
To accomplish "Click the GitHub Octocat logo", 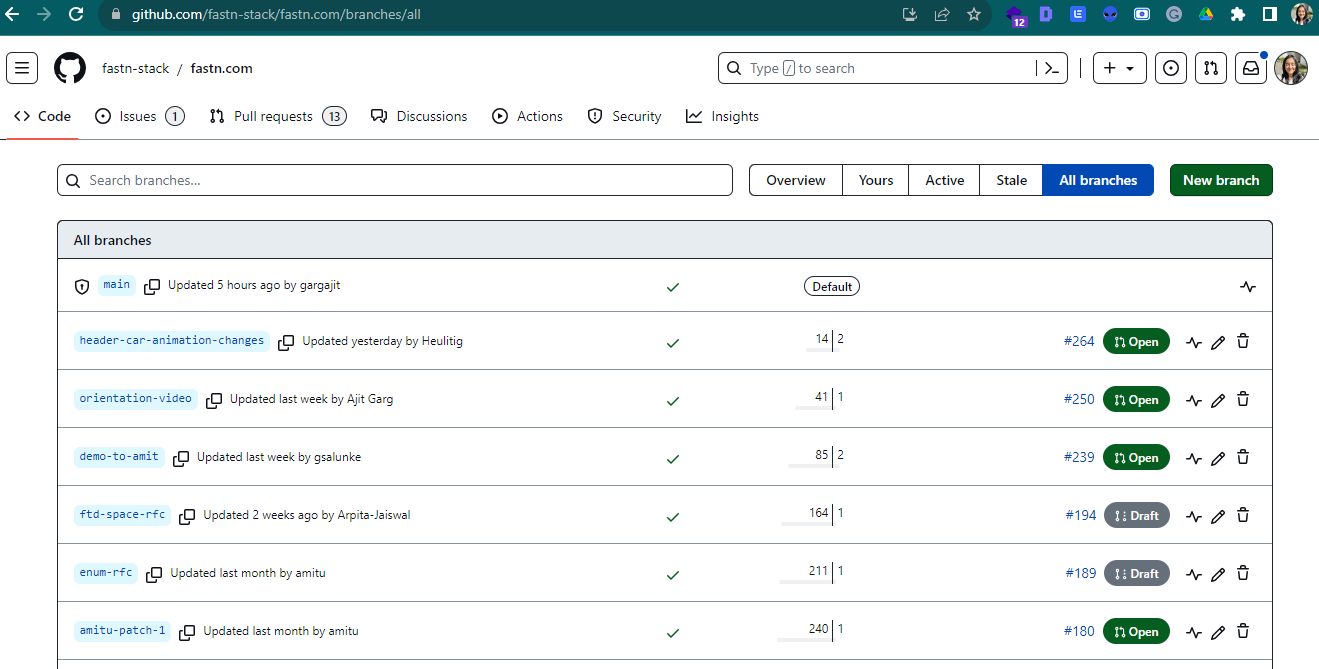I will pos(70,68).
